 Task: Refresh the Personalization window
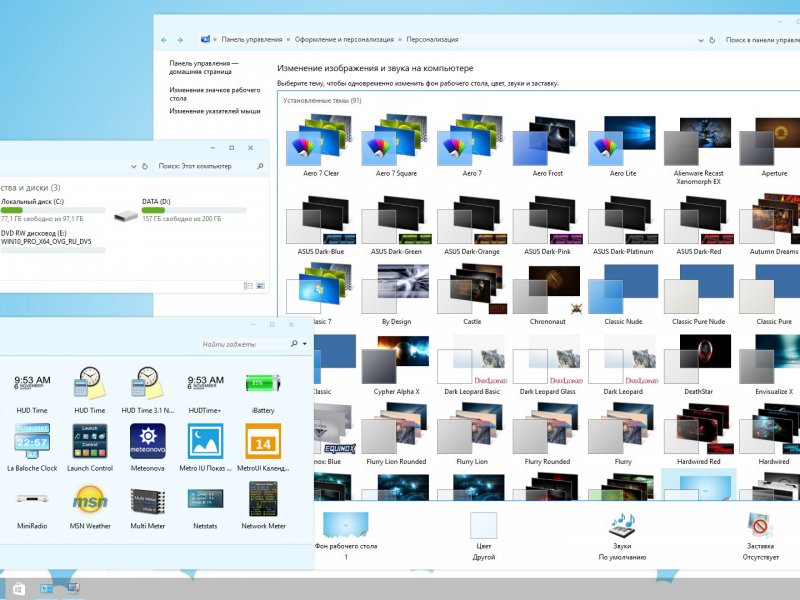(x=712, y=40)
